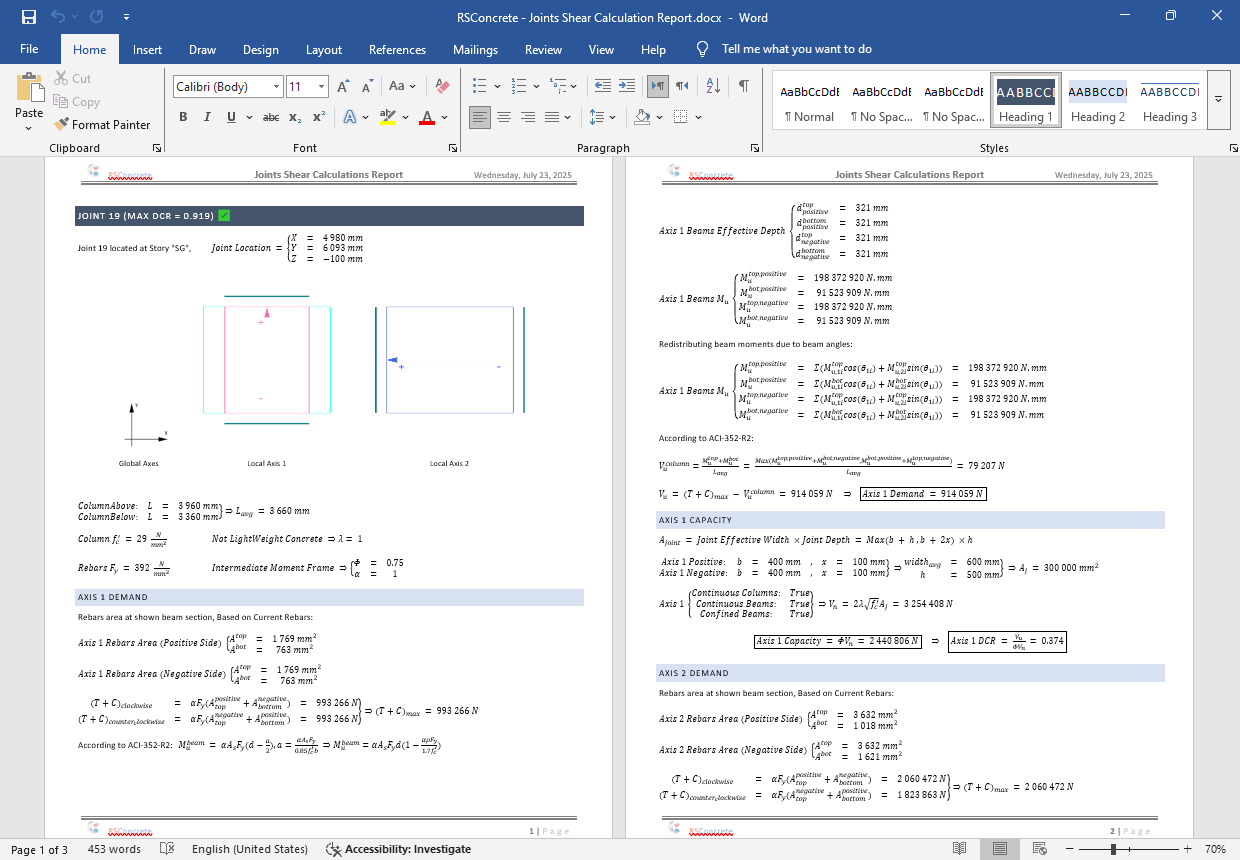
Task: Toggle Italic formatting
Action: pos(207,117)
